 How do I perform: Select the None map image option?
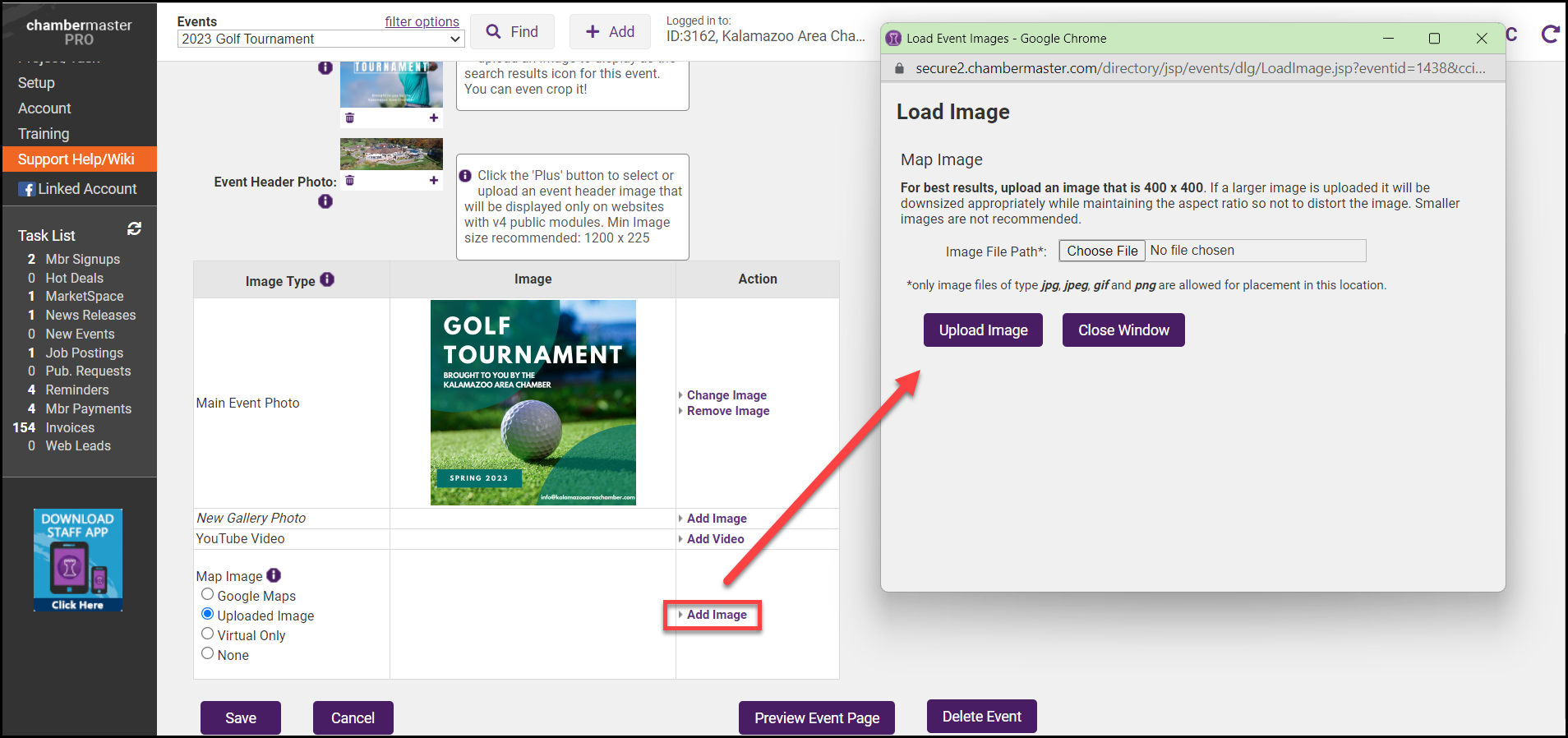(x=208, y=653)
